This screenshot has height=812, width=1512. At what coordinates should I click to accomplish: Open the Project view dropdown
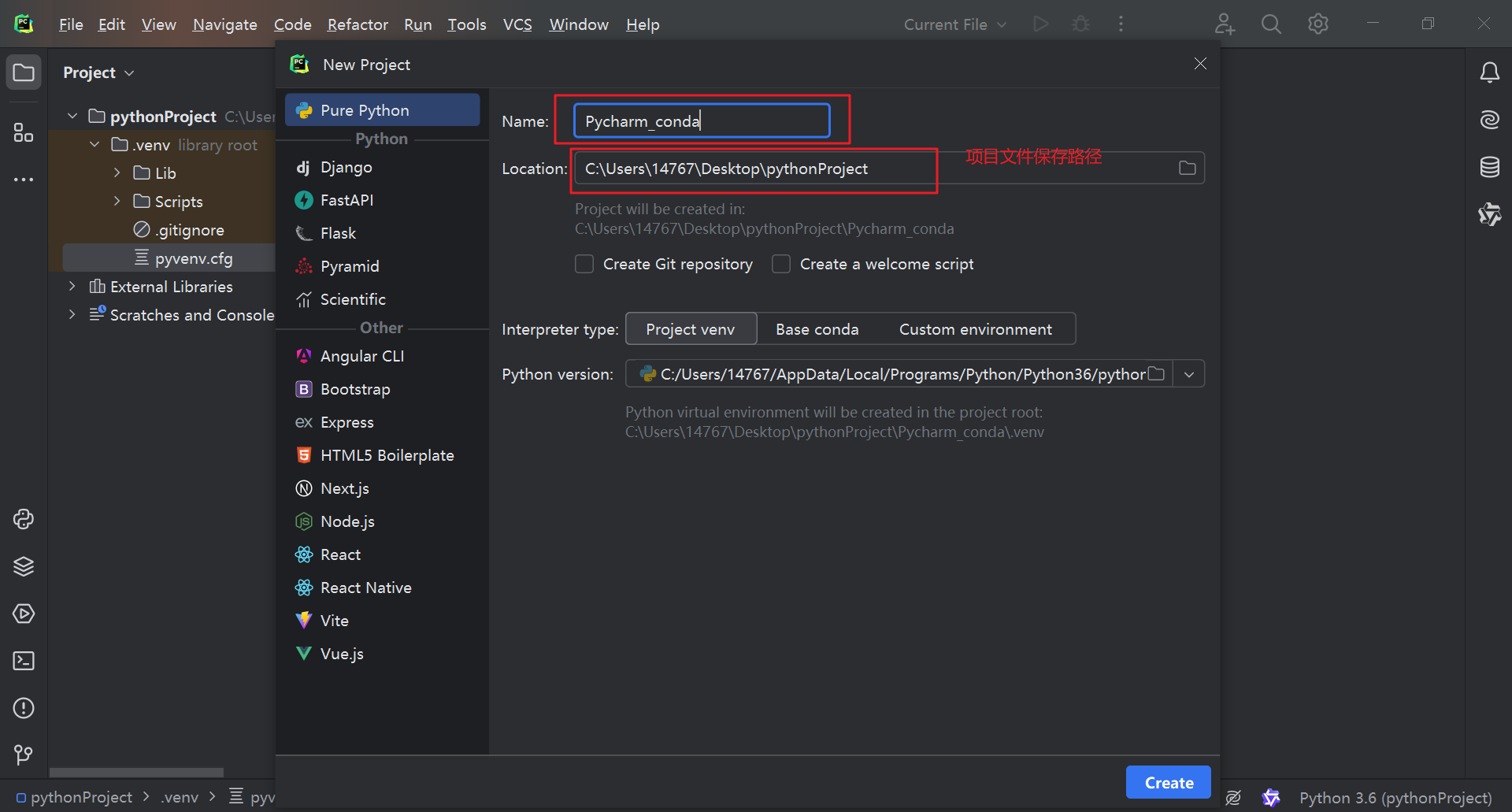click(98, 72)
